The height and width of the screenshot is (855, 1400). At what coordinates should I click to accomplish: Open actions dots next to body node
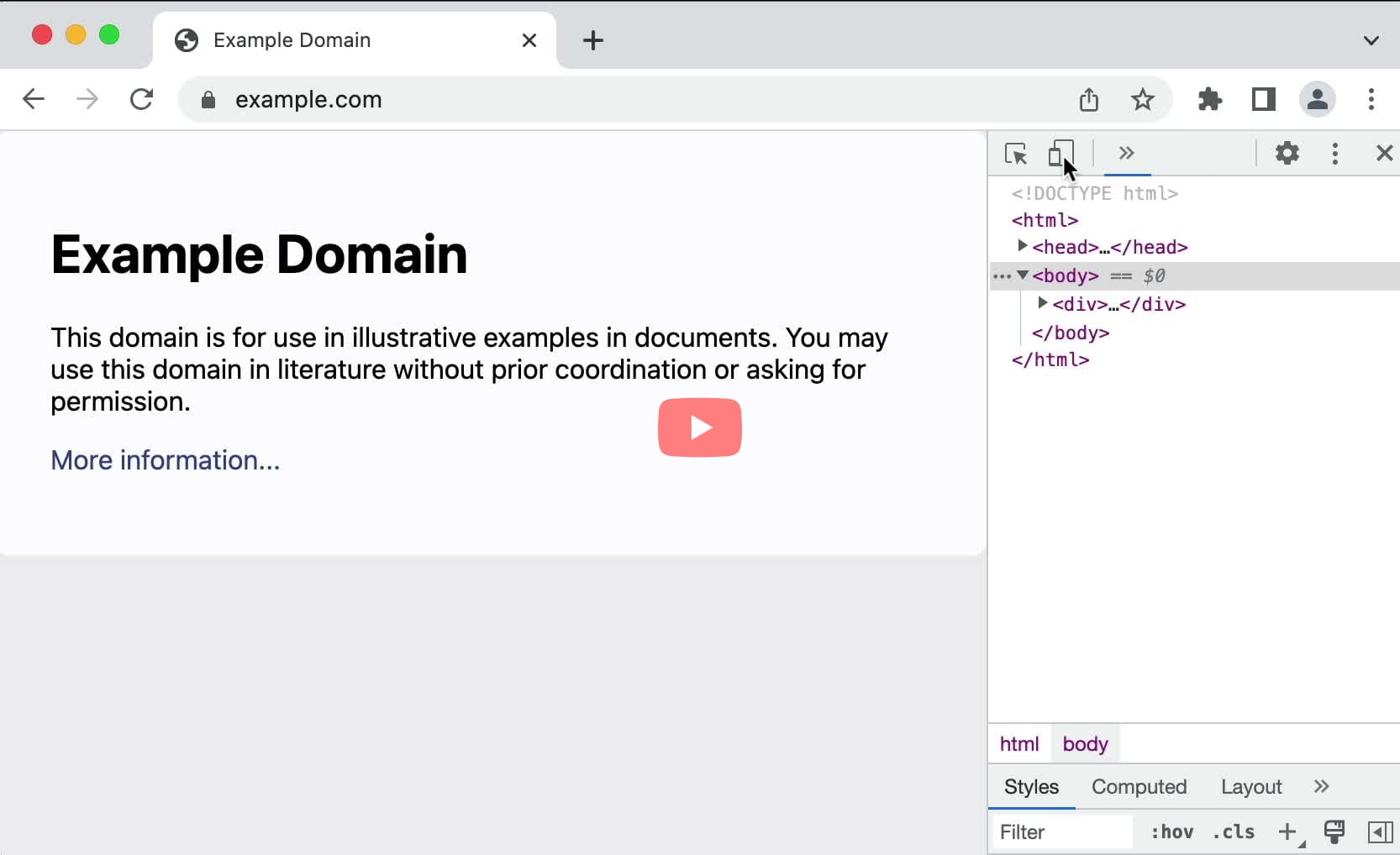pyautogui.click(x=1002, y=276)
